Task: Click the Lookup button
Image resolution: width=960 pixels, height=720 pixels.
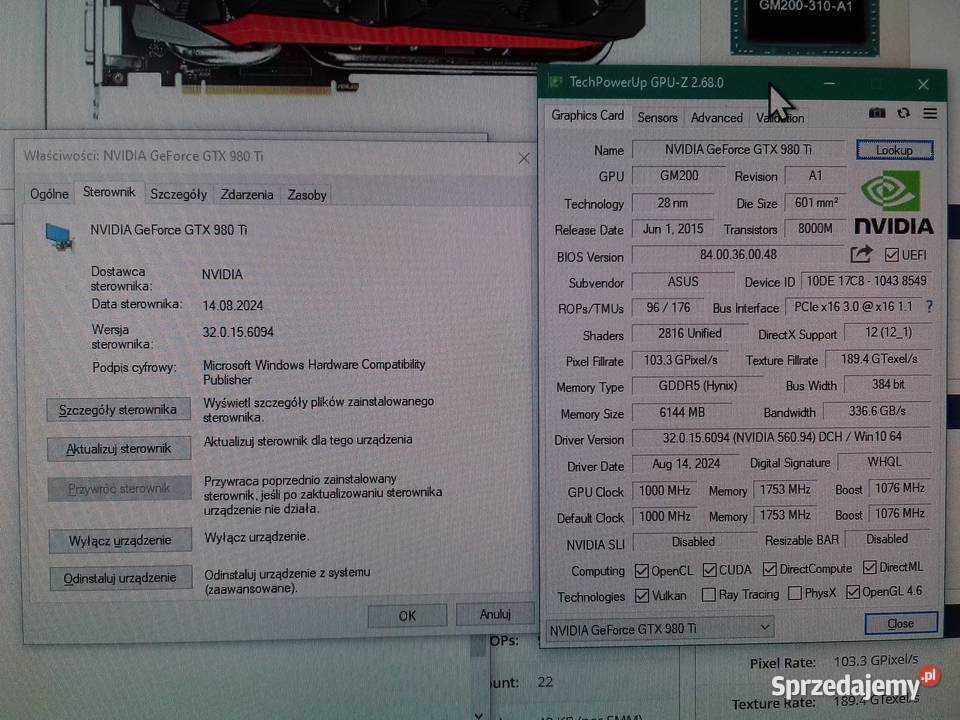Action: click(894, 150)
